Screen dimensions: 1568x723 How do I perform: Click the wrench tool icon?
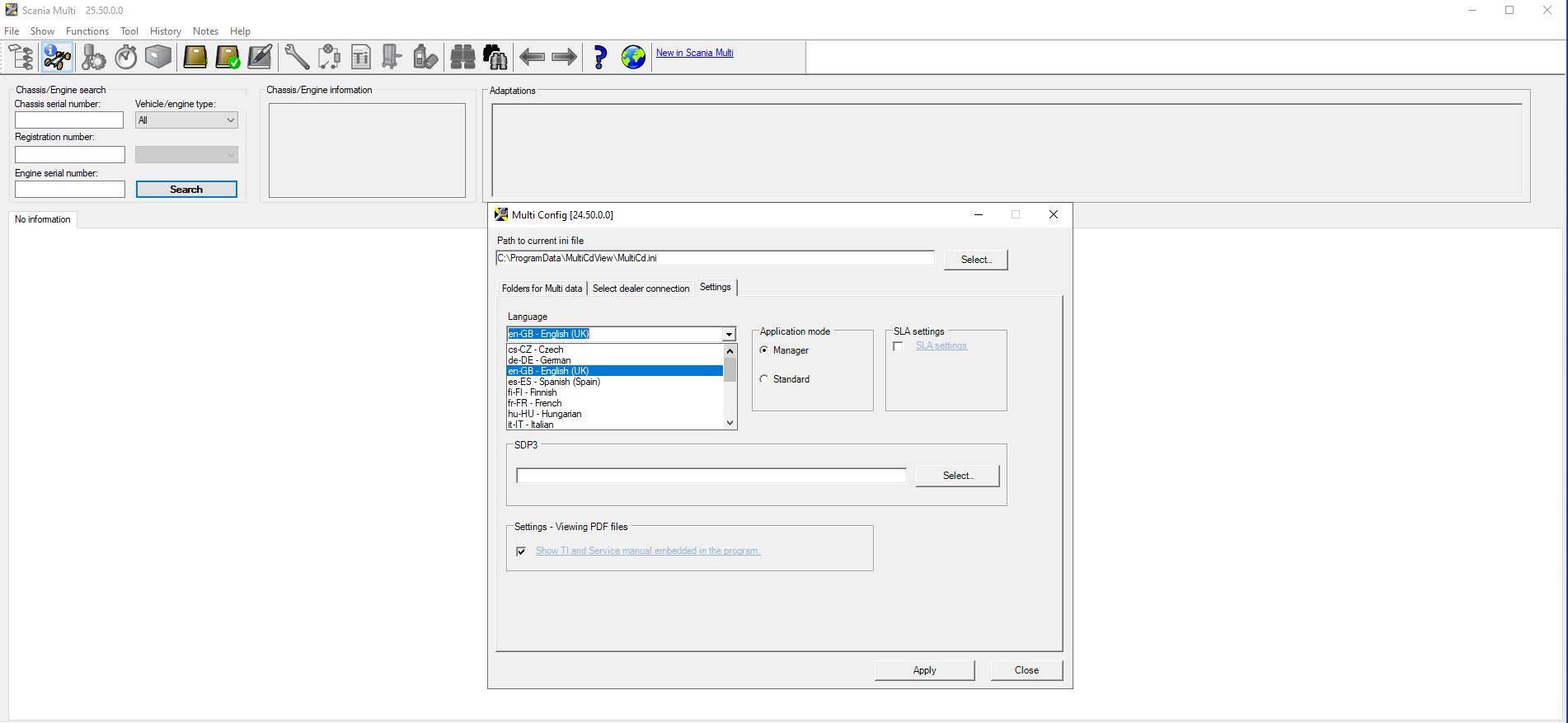pos(296,57)
